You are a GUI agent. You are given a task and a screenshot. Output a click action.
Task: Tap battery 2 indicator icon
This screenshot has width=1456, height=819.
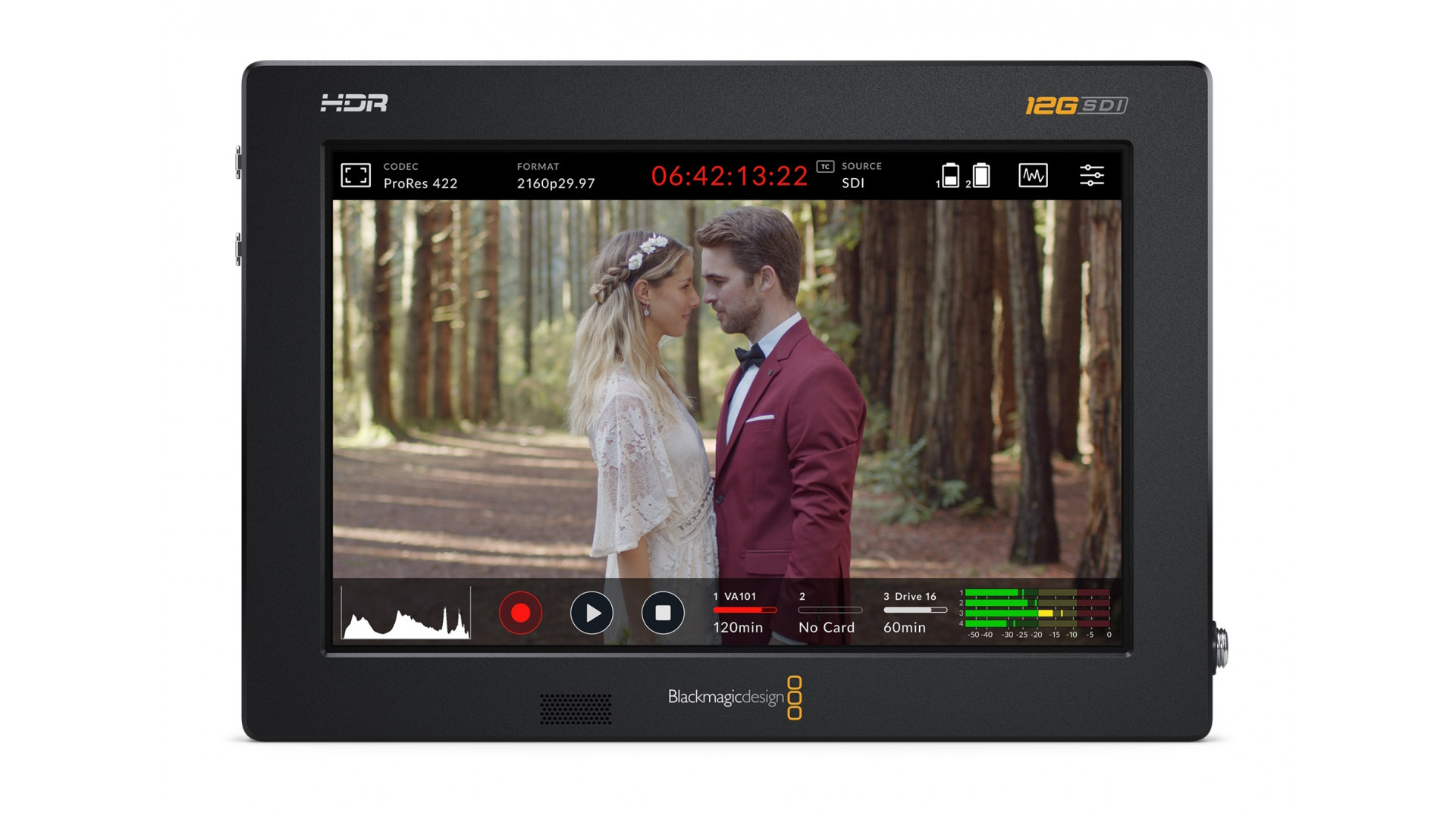click(981, 175)
